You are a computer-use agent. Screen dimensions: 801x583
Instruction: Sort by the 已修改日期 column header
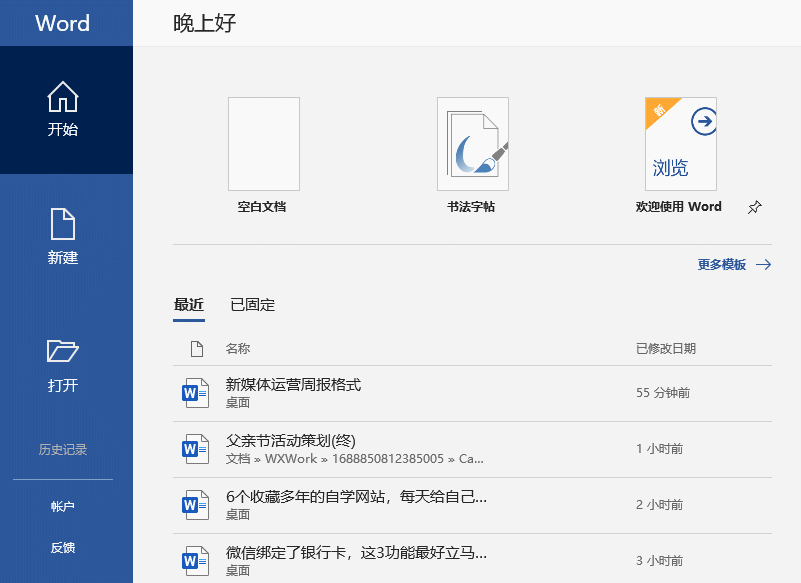666,349
